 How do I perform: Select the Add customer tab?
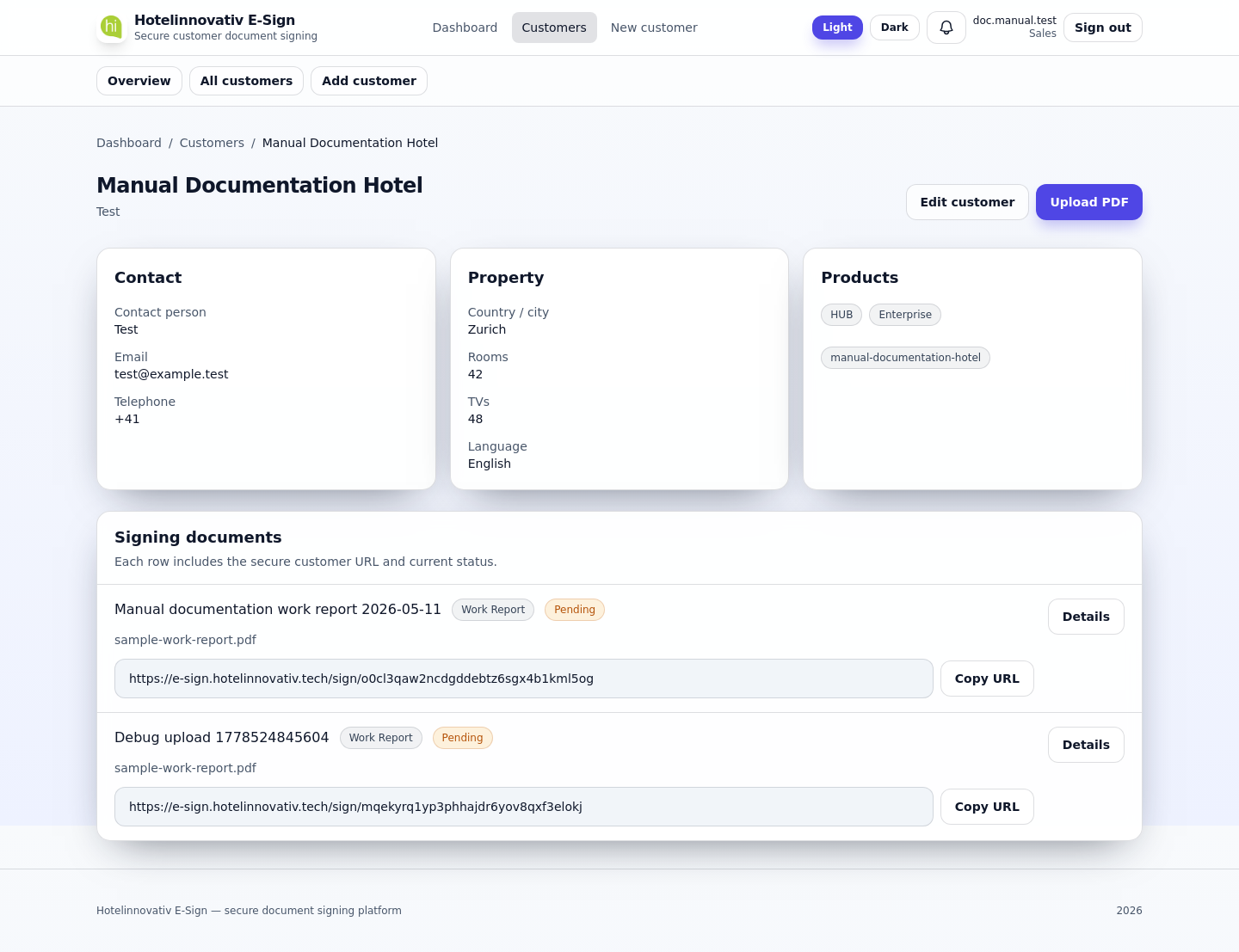click(369, 81)
